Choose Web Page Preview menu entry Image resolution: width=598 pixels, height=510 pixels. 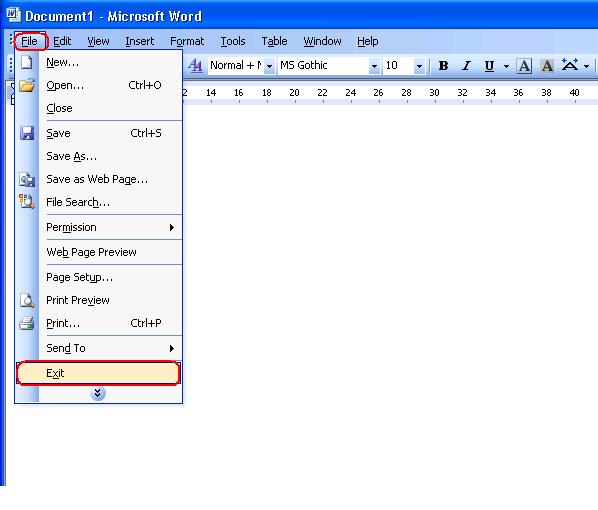click(x=99, y=252)
